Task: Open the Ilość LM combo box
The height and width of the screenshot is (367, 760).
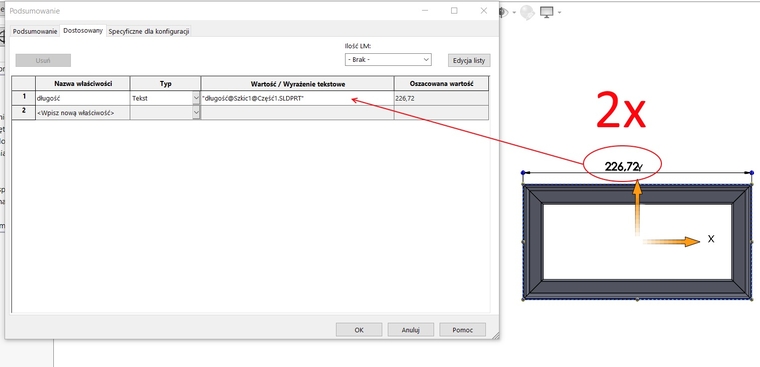Action: pos(388,60)
